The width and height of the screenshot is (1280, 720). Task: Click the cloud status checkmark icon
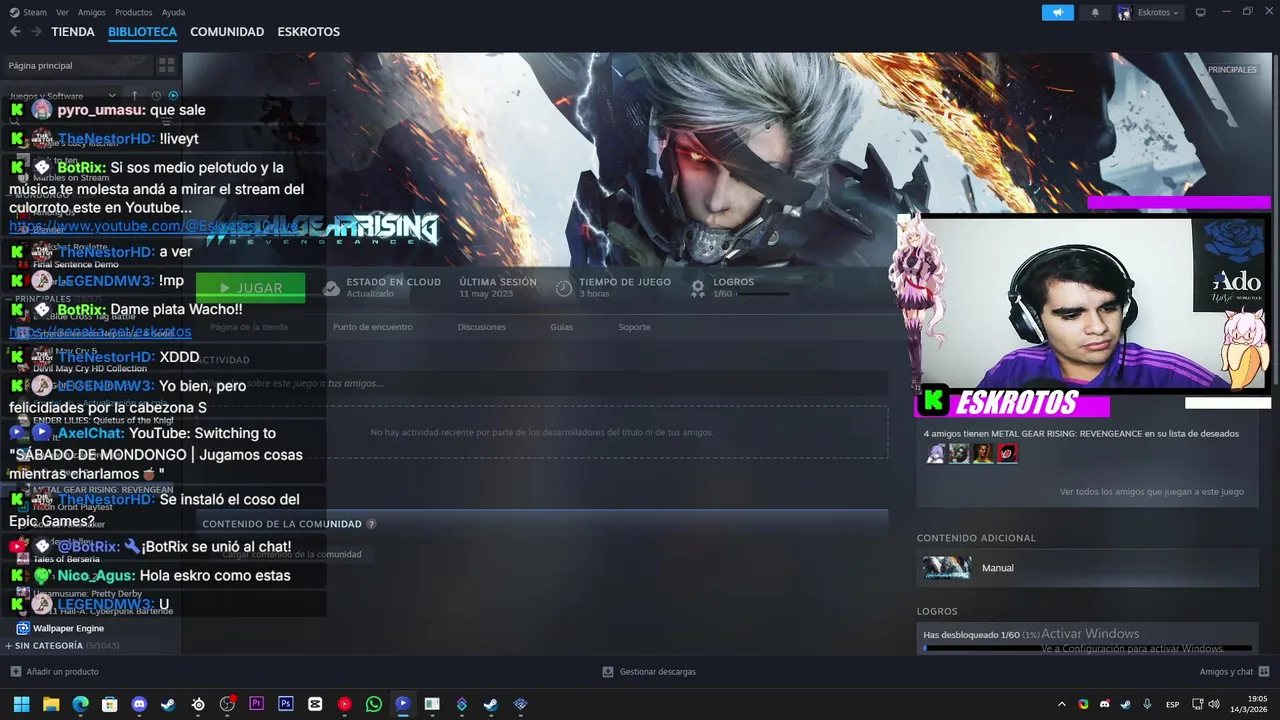[x=331, y=288]
